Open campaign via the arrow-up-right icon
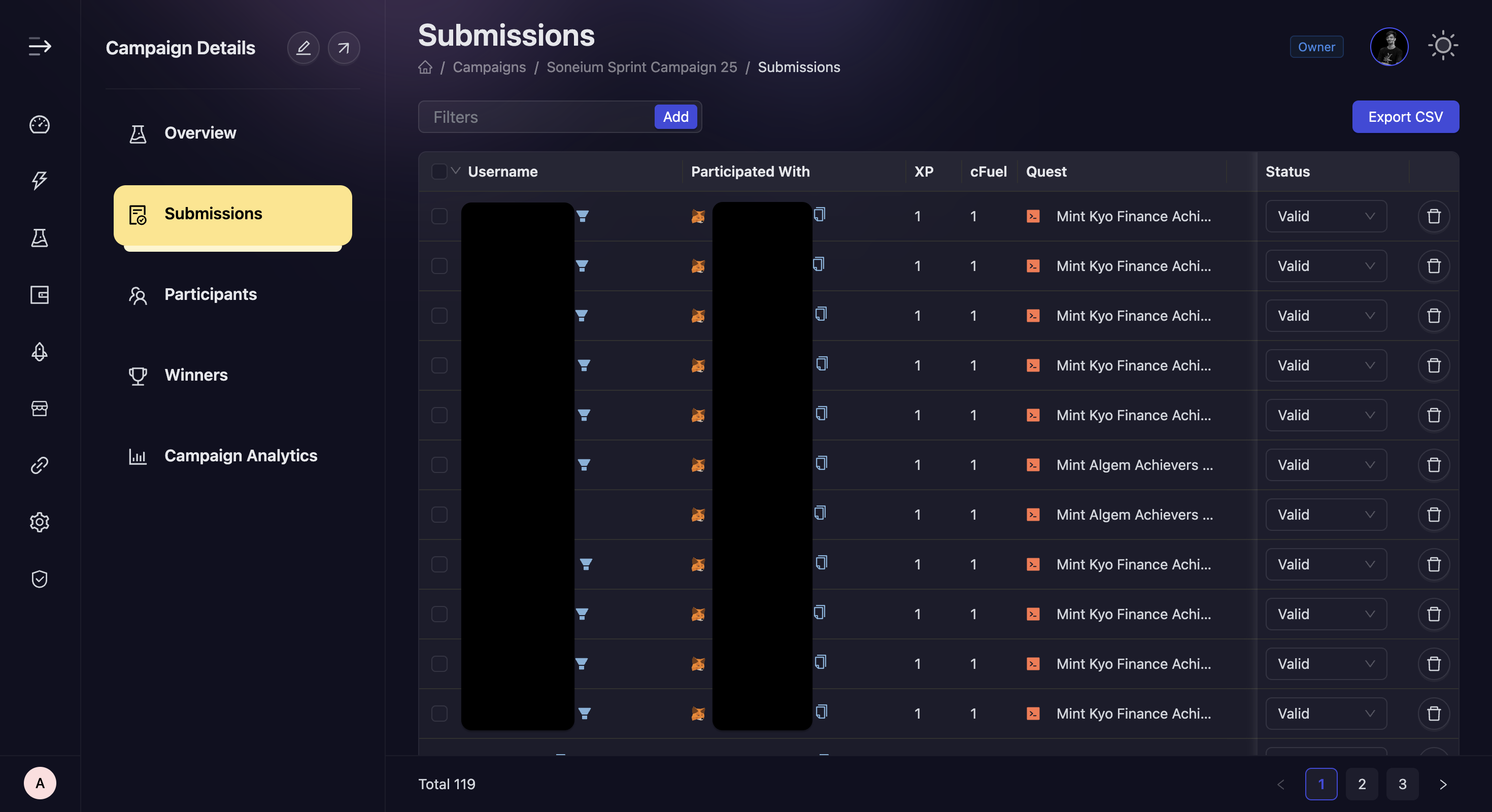 (x=344, y=48)
